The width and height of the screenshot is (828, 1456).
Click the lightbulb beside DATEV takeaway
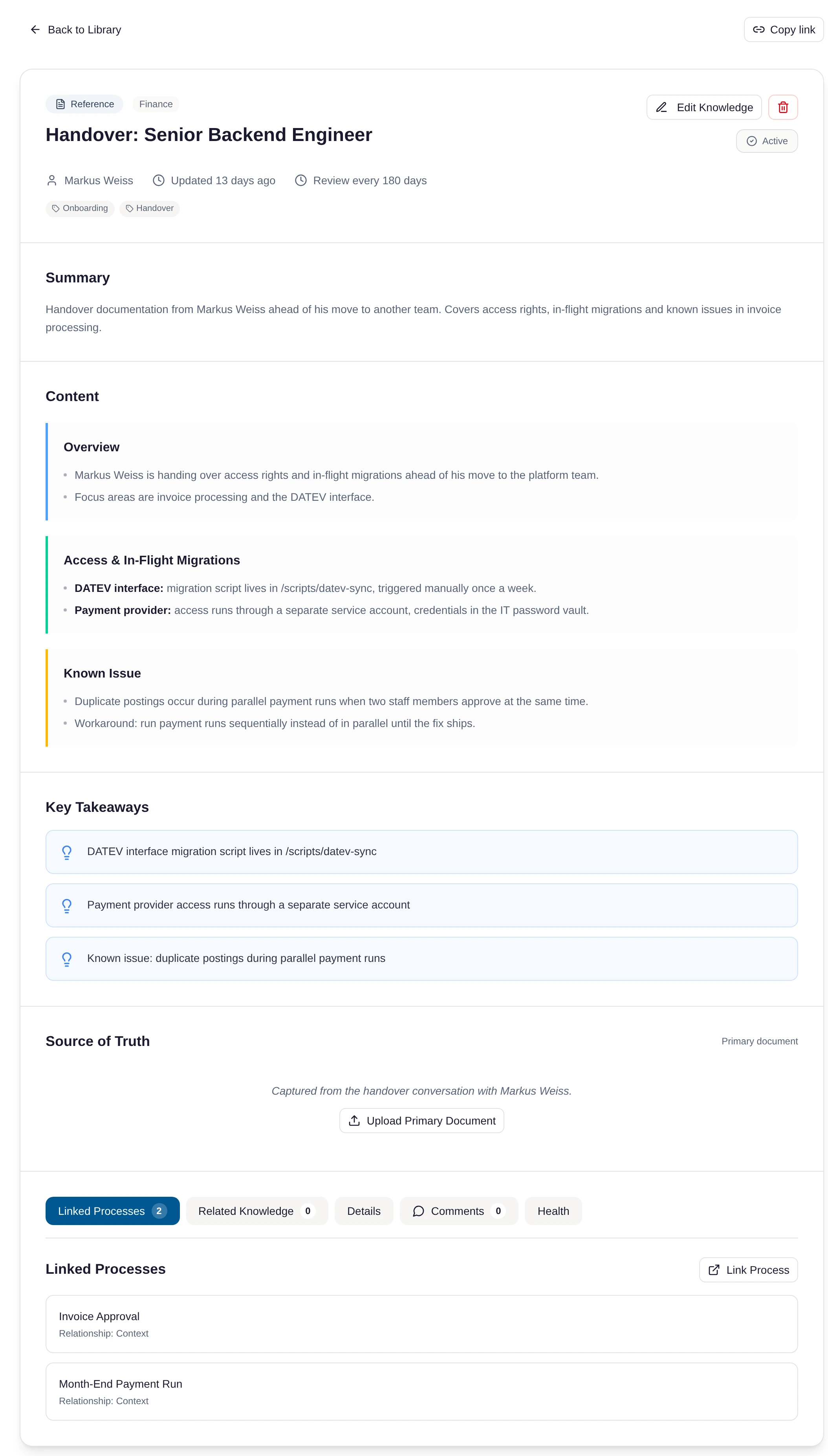click(66, 852)
